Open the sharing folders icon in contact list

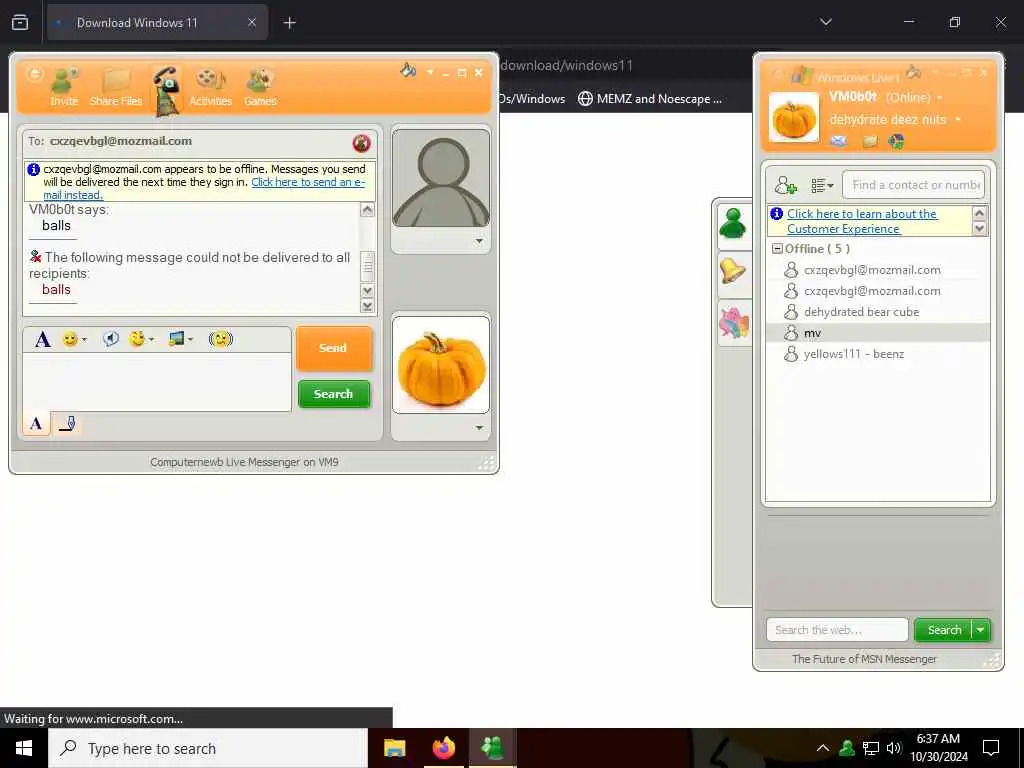point(870,141)
